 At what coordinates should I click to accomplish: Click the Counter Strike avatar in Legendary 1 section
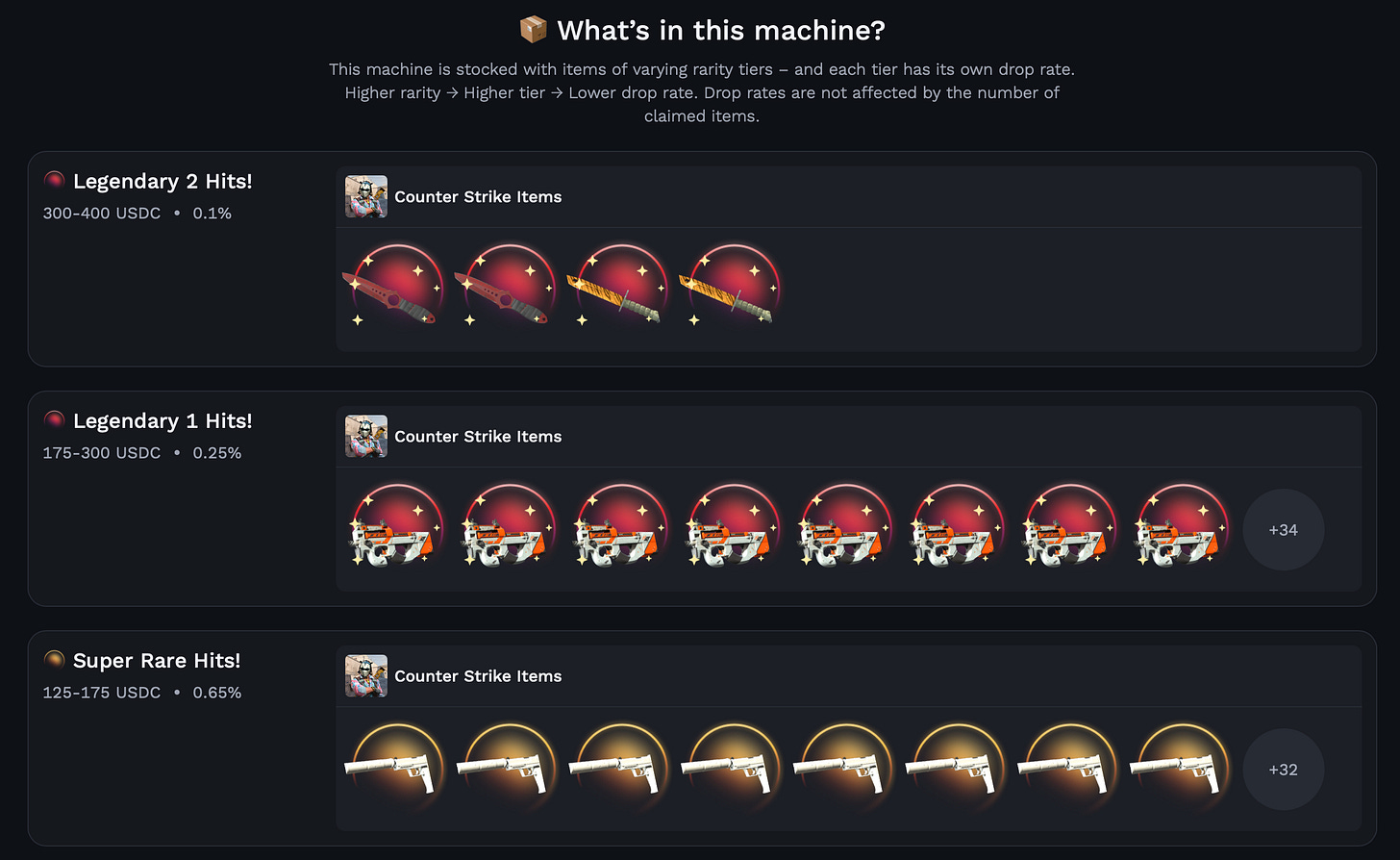pos(366,436)
